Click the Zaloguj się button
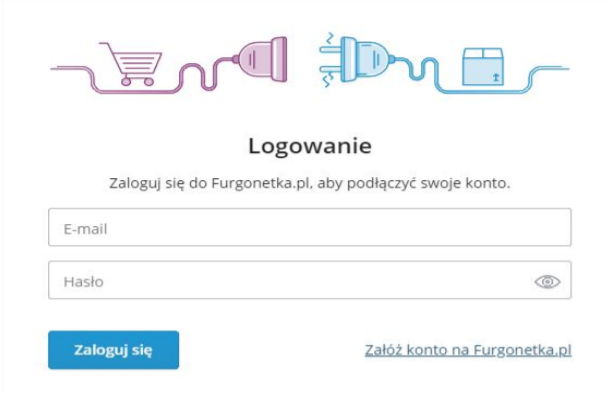The height and width of the screenshot is (397, 614). [114, 350]
